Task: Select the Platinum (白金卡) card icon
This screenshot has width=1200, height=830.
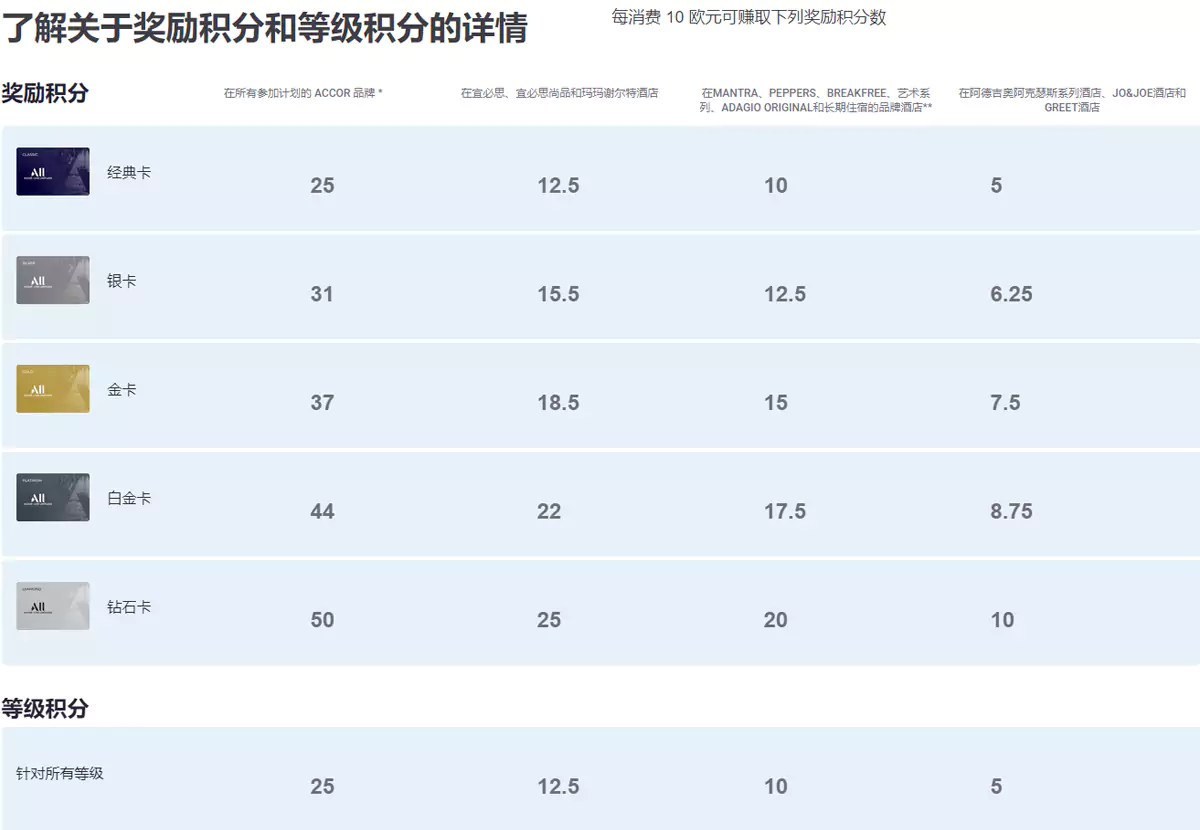Action: click(52, 497)
